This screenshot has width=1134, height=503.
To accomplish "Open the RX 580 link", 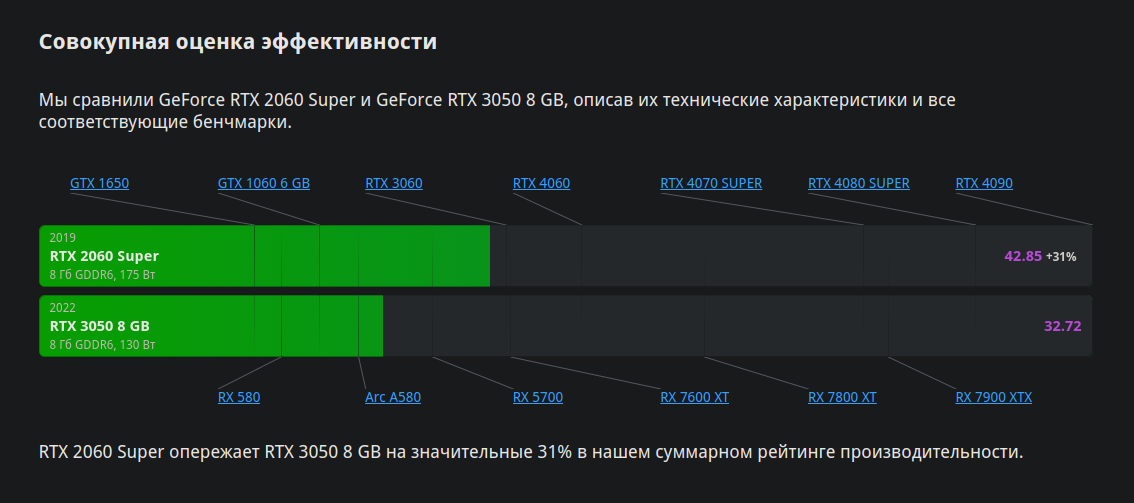I will coord(239,397).
